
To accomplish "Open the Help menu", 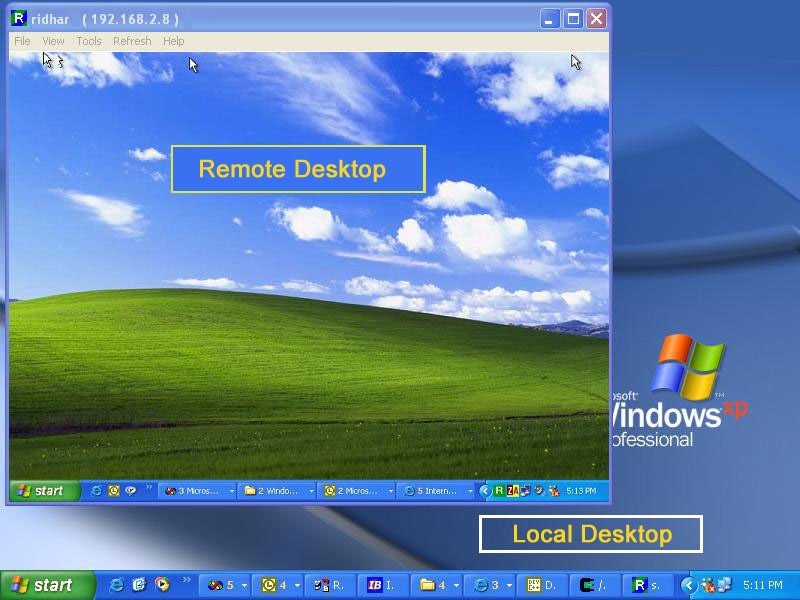I will pyautogui.click(x=174, y=41).
